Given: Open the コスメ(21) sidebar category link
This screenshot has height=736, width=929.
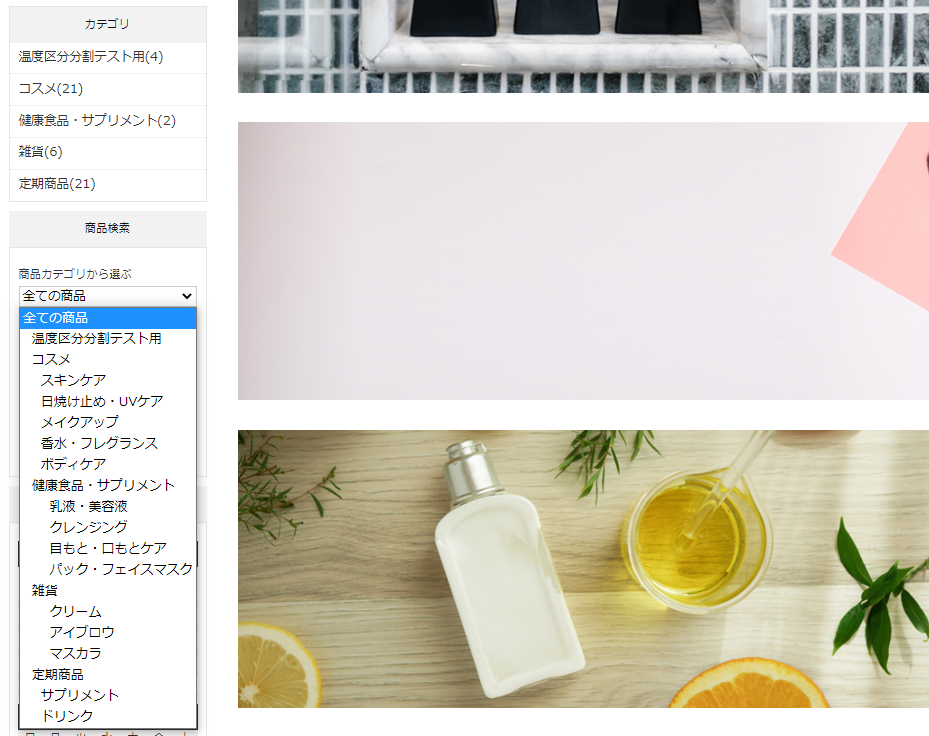Looking at the screenshot, I should pyautogui.click(x=50, y=89).
